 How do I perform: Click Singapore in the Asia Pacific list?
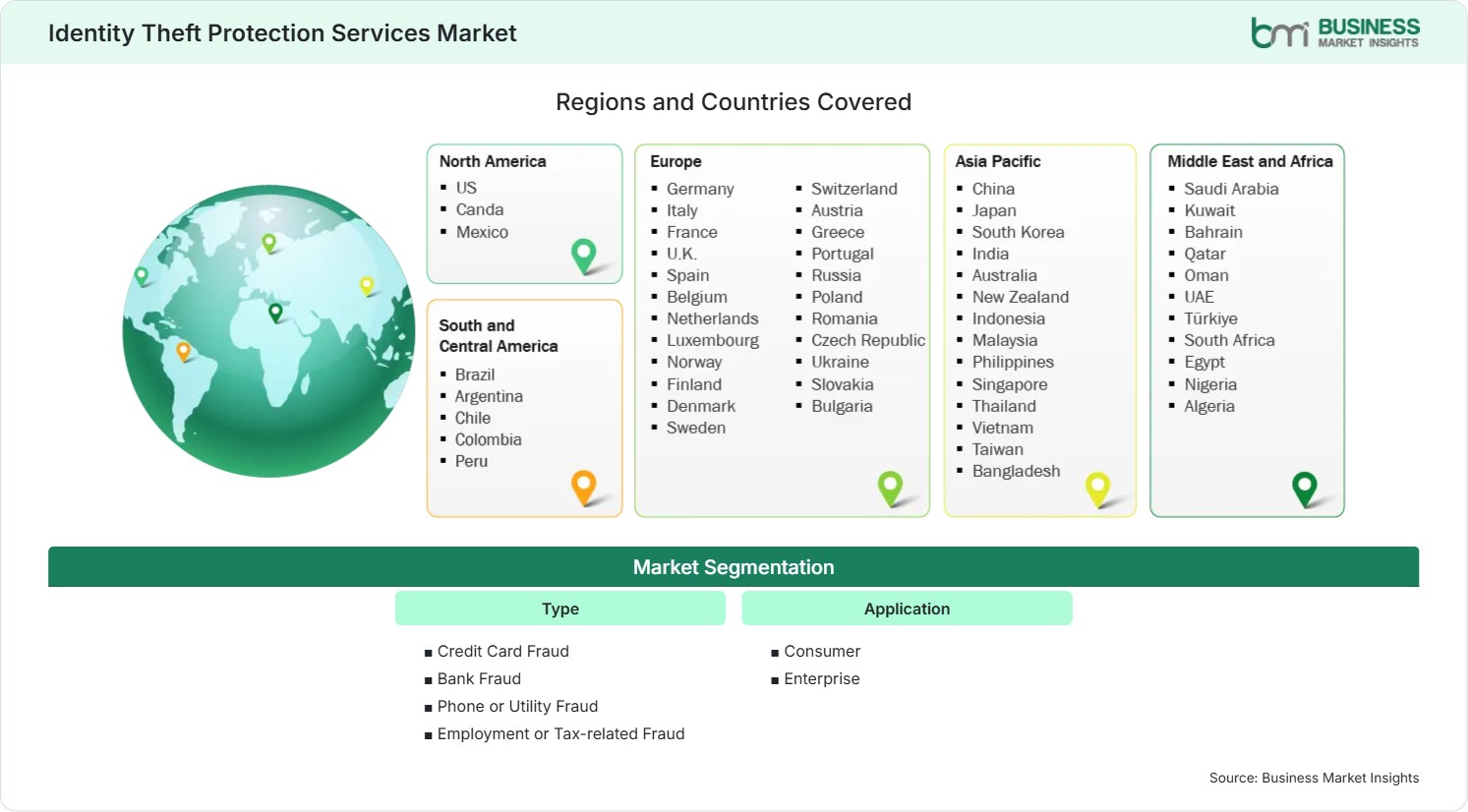1010,384
